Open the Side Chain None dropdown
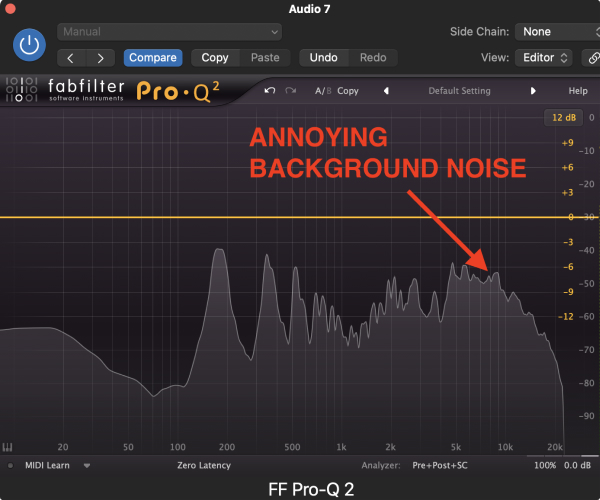The height and width of the screenshot is (500, 600). point(557,32)
